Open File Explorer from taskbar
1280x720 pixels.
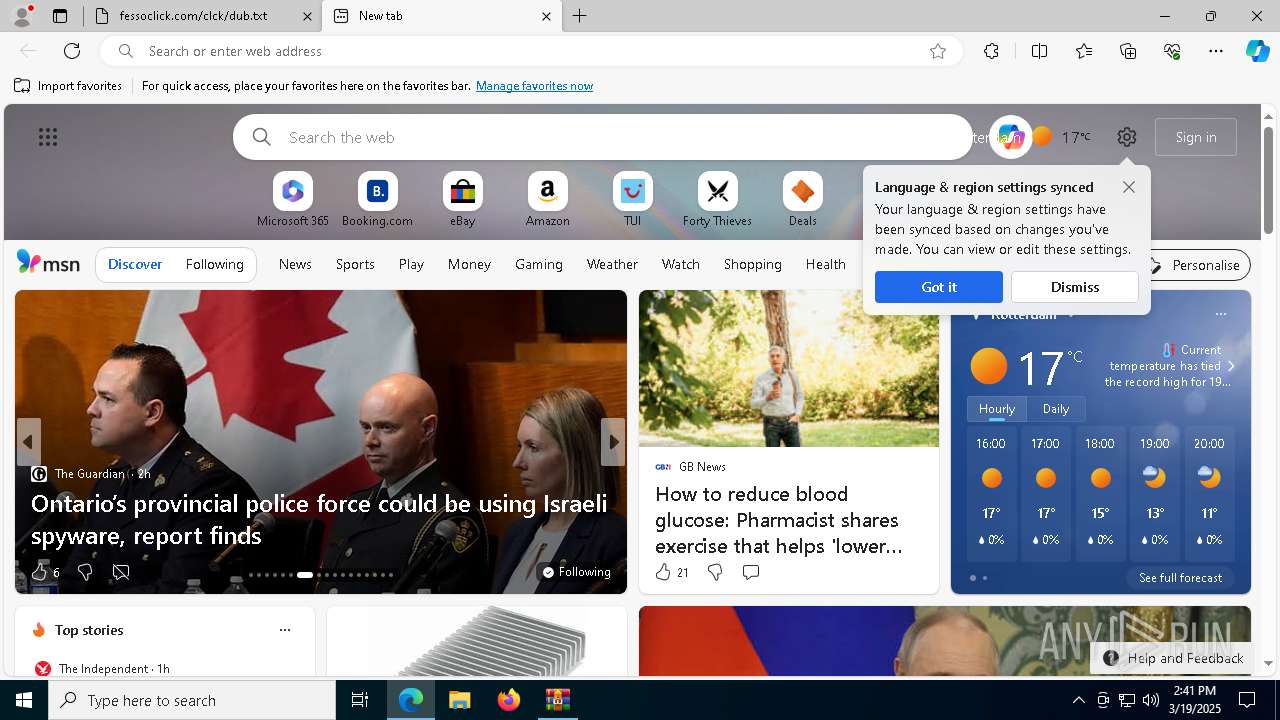coord(459,700)
